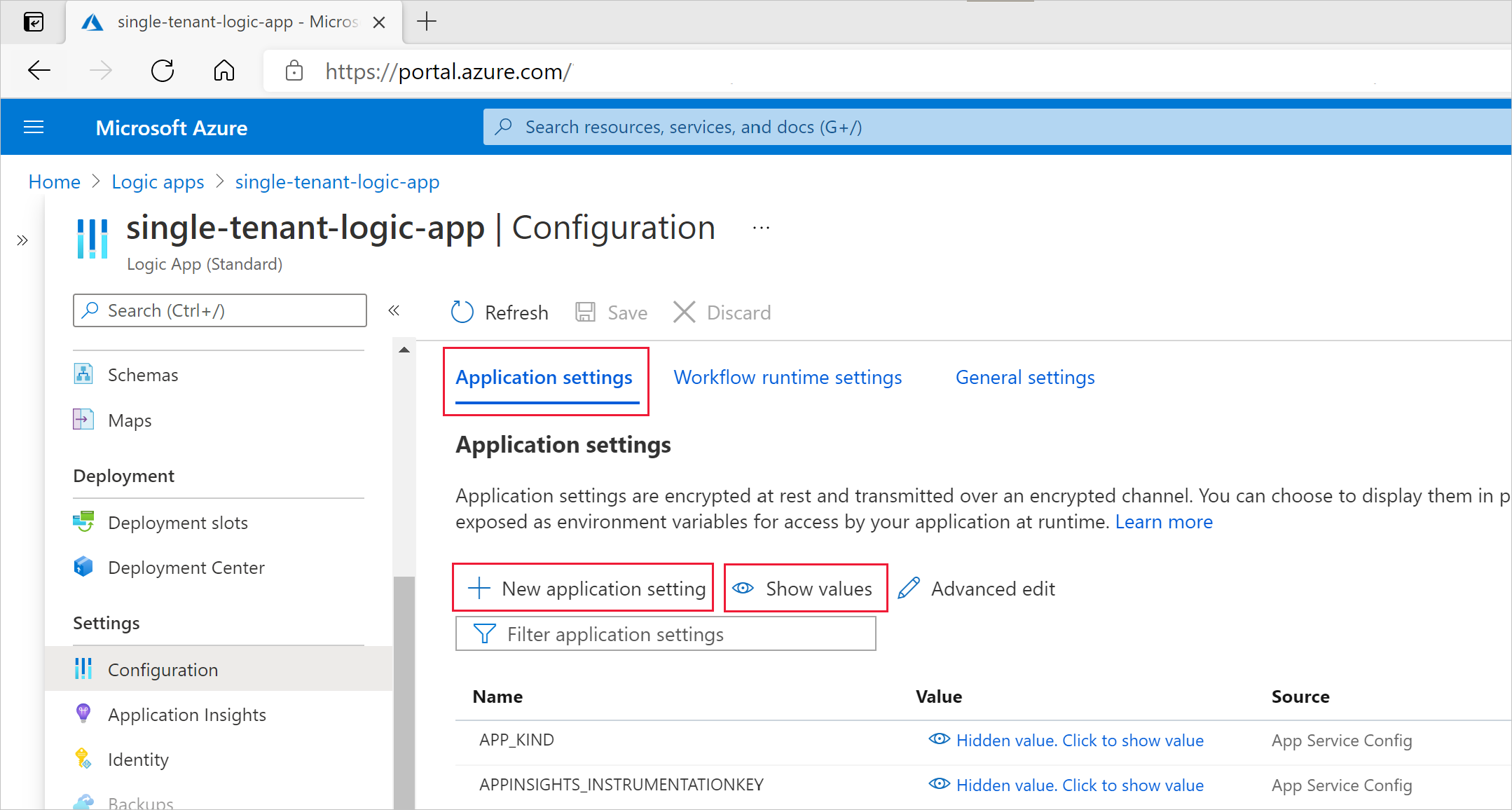Expand the left portal pane chevron

click(x=22, y=241)
